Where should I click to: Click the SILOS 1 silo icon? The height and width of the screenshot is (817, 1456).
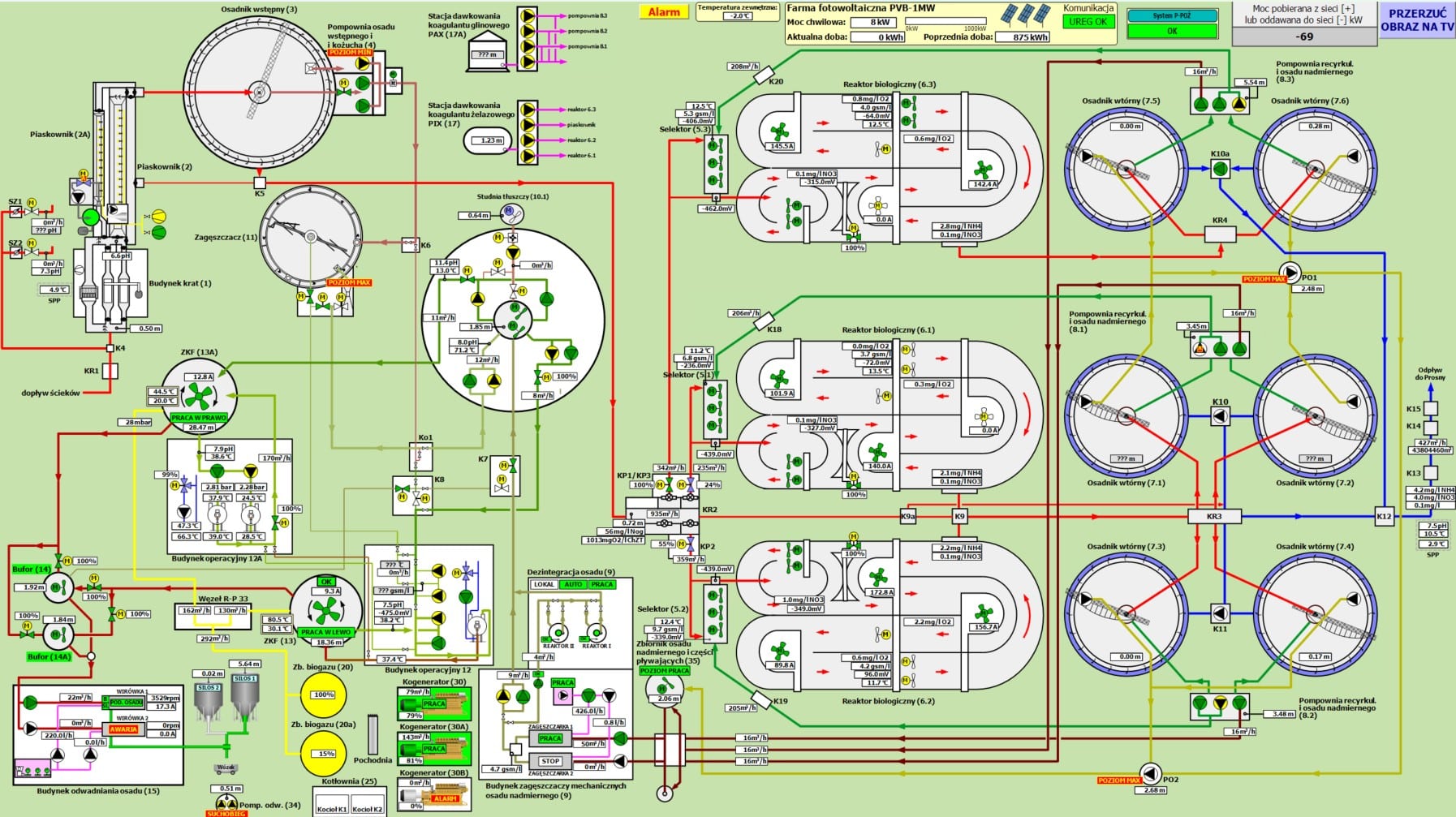(x=244, y=698)
